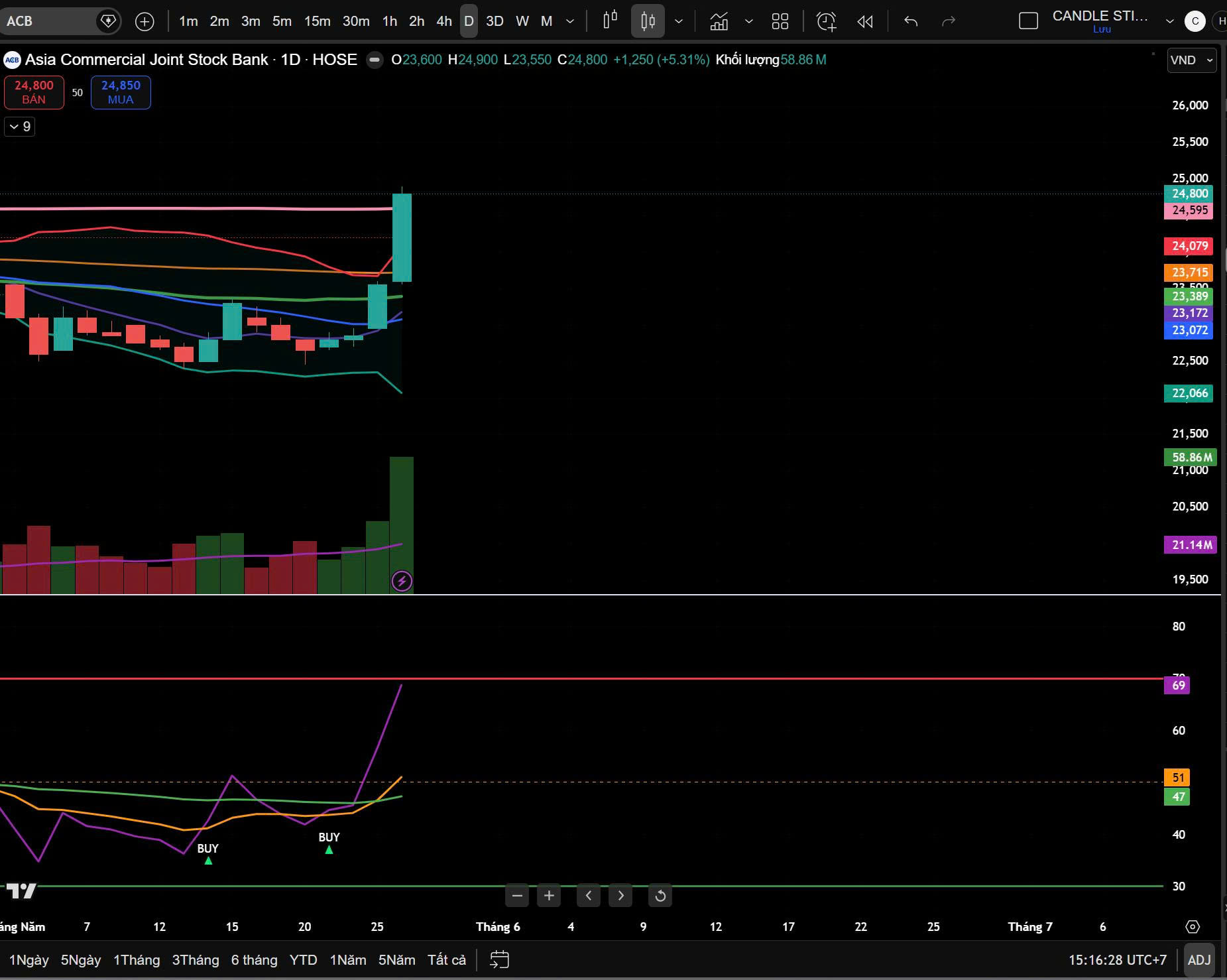The width and height of the screenshot is (1227, 980).
Task: Undo the last chart action
Action: [911, 21]
